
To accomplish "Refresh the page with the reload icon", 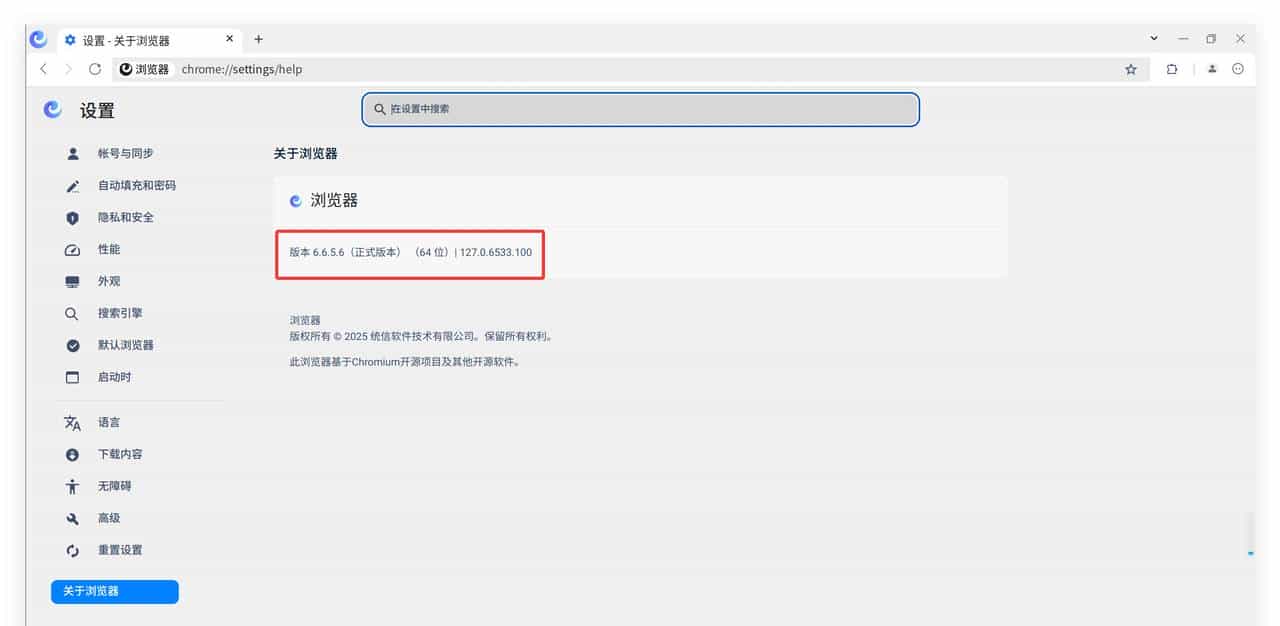I will pos(95,69).
